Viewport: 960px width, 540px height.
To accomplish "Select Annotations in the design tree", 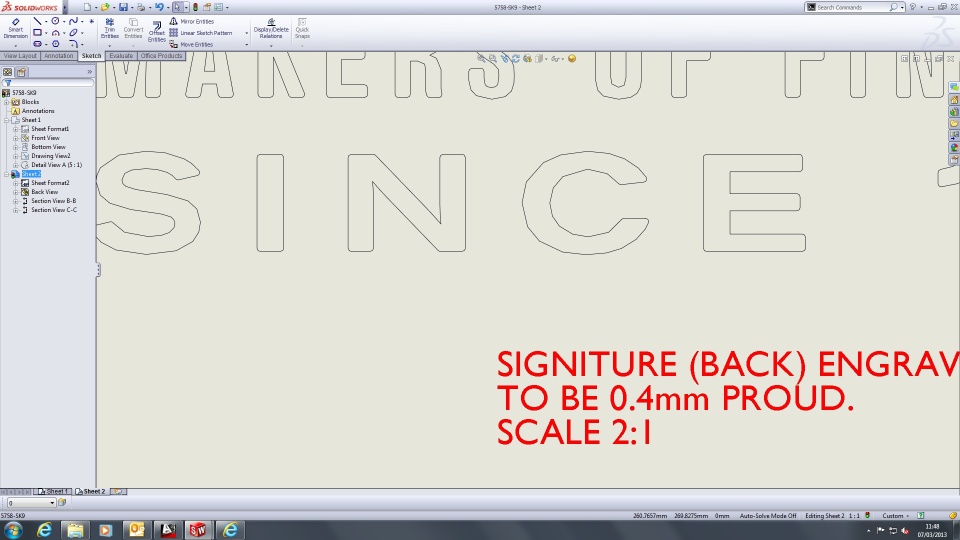I will (38, 111).
